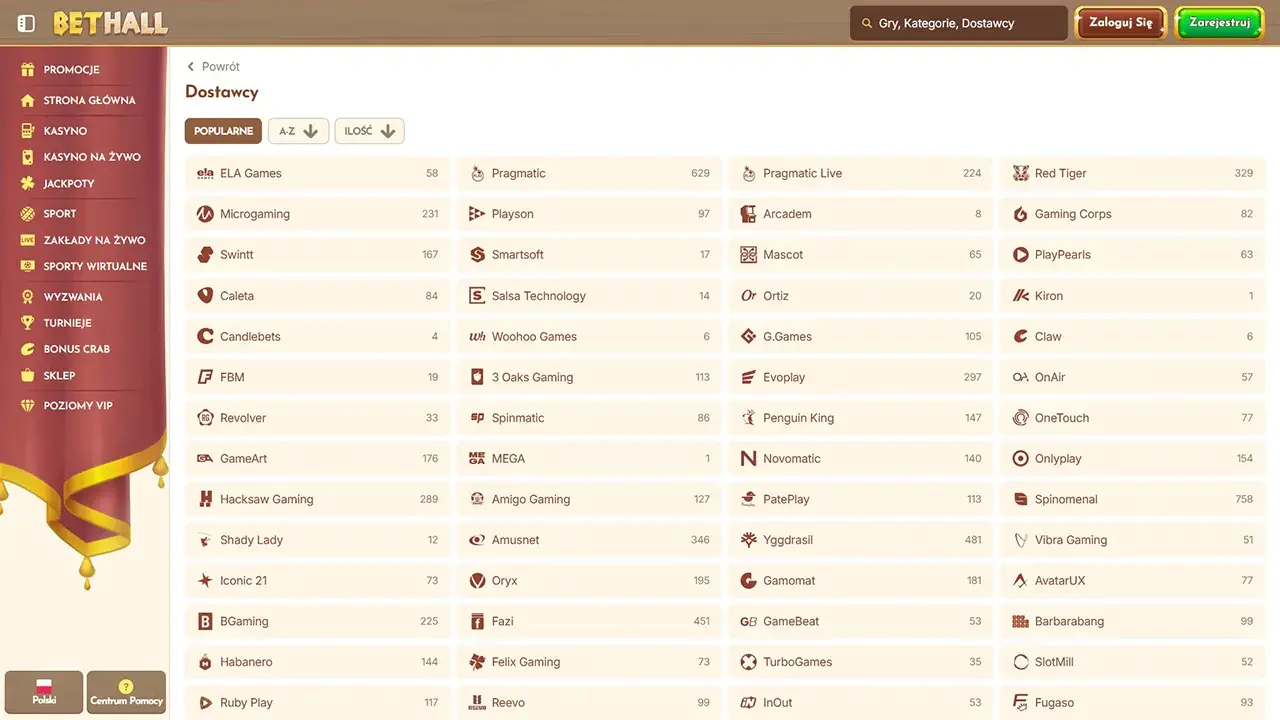
Task: Click the Habanero provider logo icon
Action: 205,662
